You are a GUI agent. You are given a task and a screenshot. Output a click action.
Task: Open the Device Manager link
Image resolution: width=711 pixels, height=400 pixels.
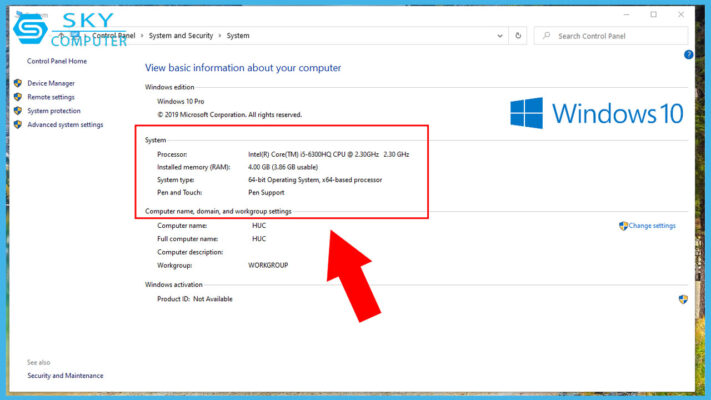[x=50, y=83]
